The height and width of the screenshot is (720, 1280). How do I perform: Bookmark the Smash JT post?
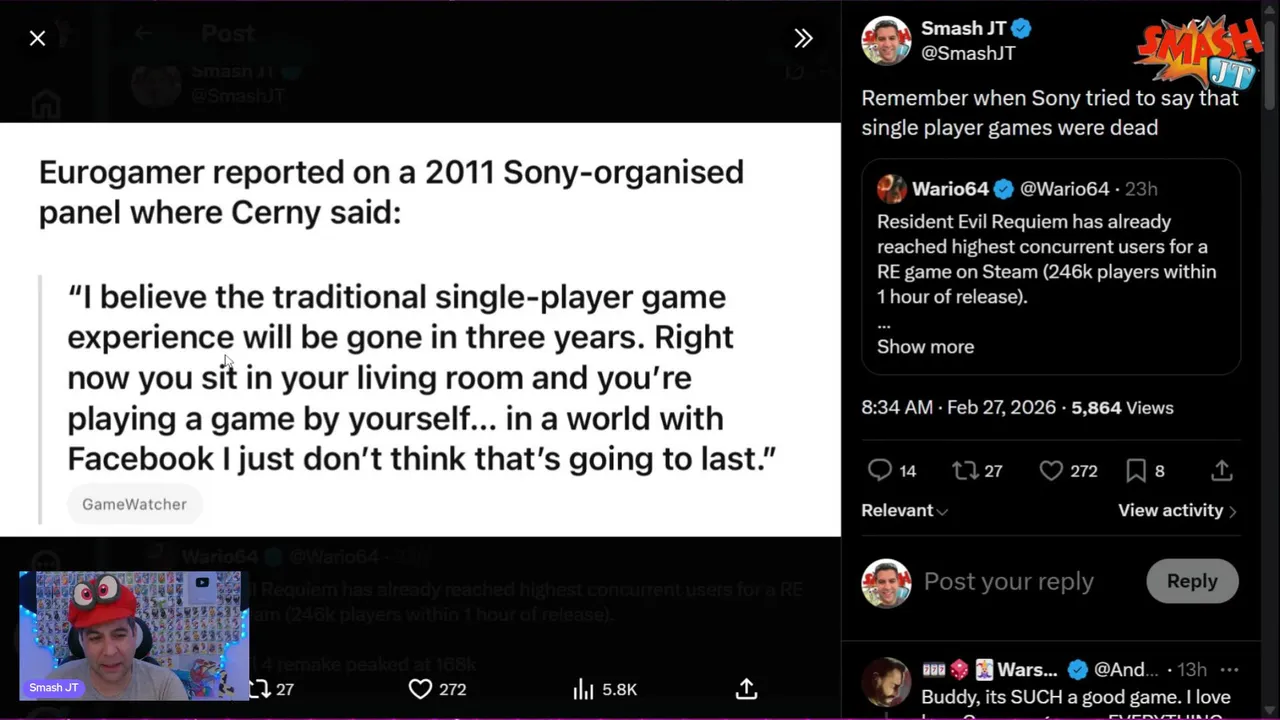[1136, 470]
